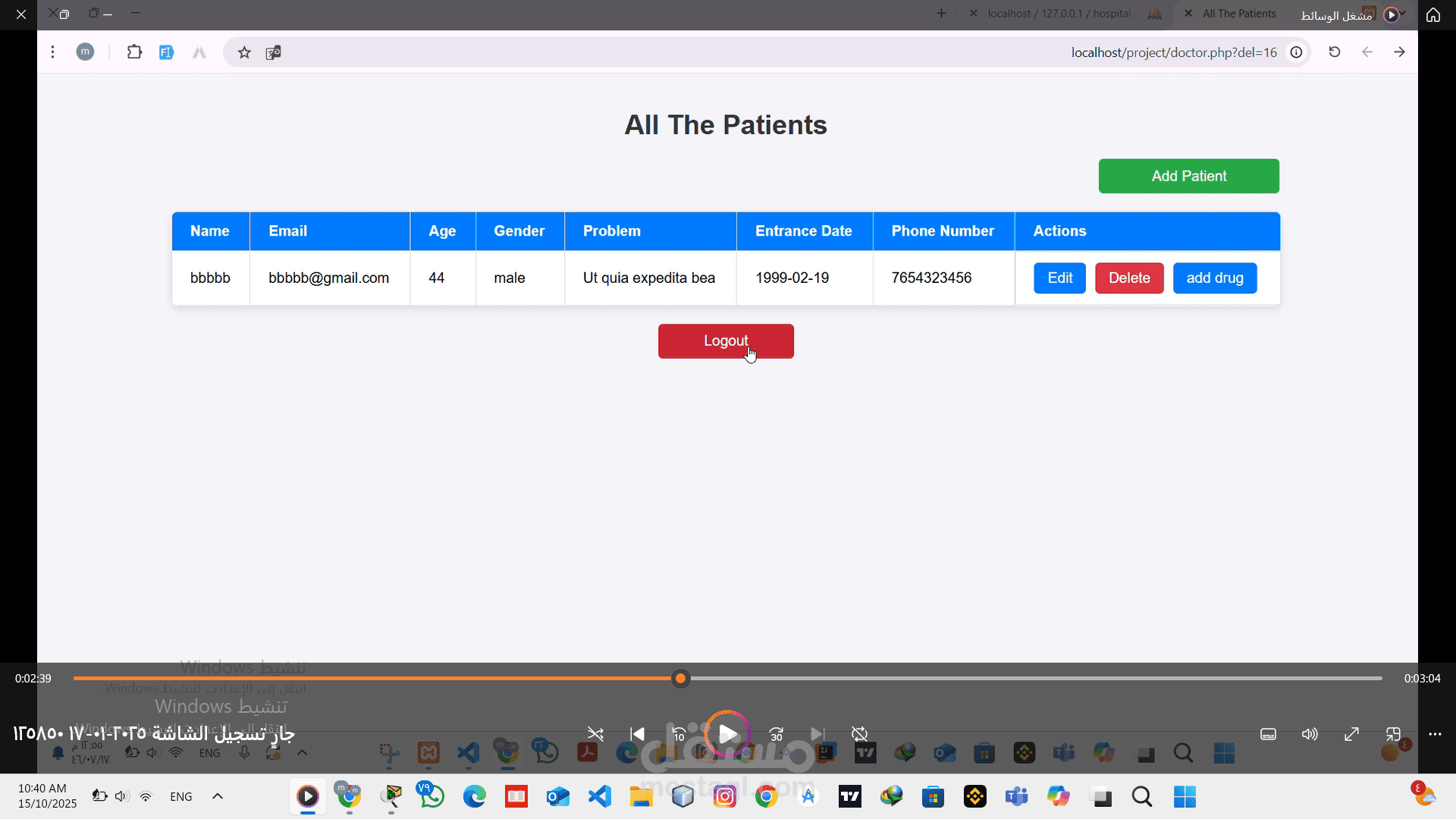Click add drug for patient bbbbb

[x=1215, y=278]
